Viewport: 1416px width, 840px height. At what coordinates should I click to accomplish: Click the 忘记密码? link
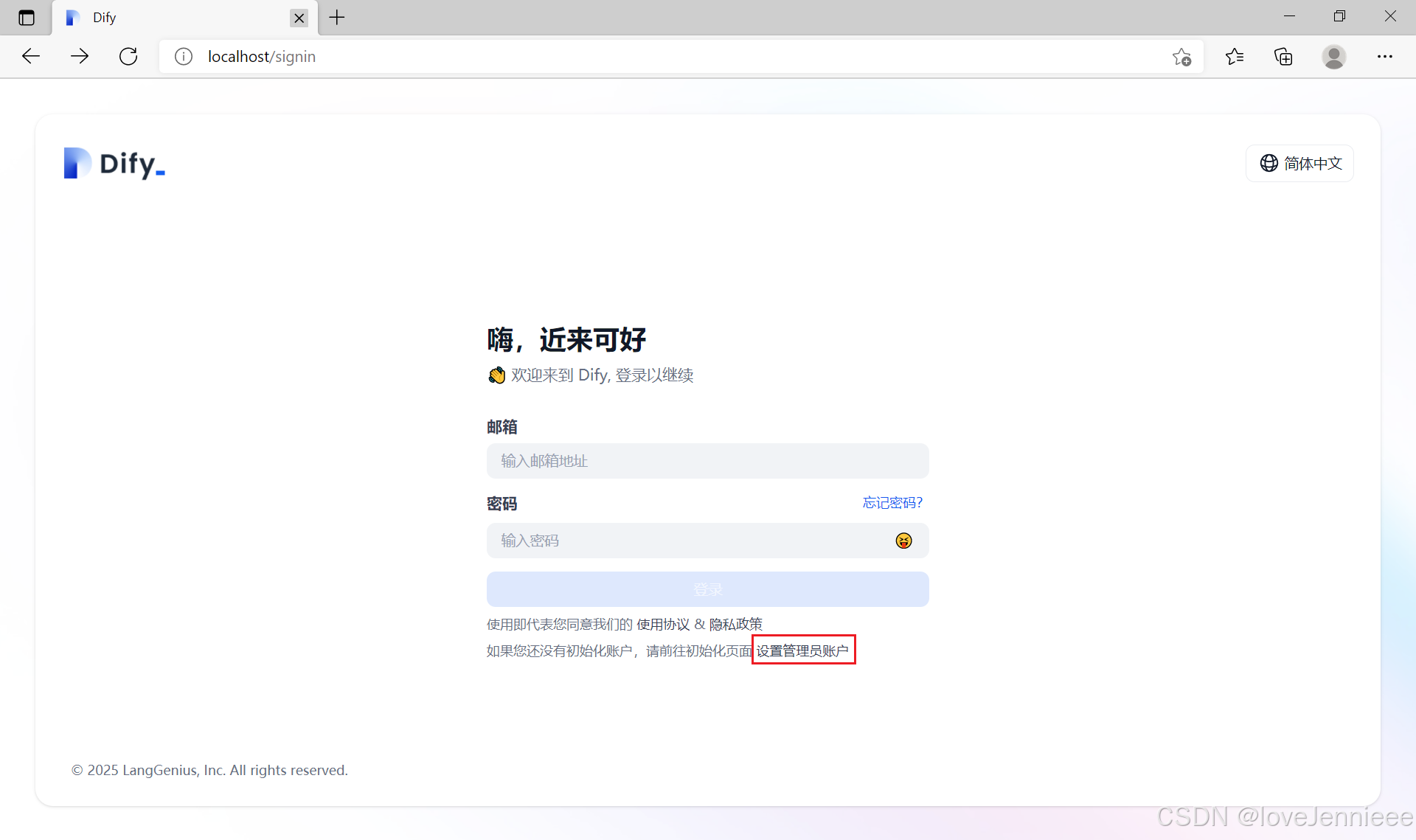pyautogui.click(x=892, y=502)
